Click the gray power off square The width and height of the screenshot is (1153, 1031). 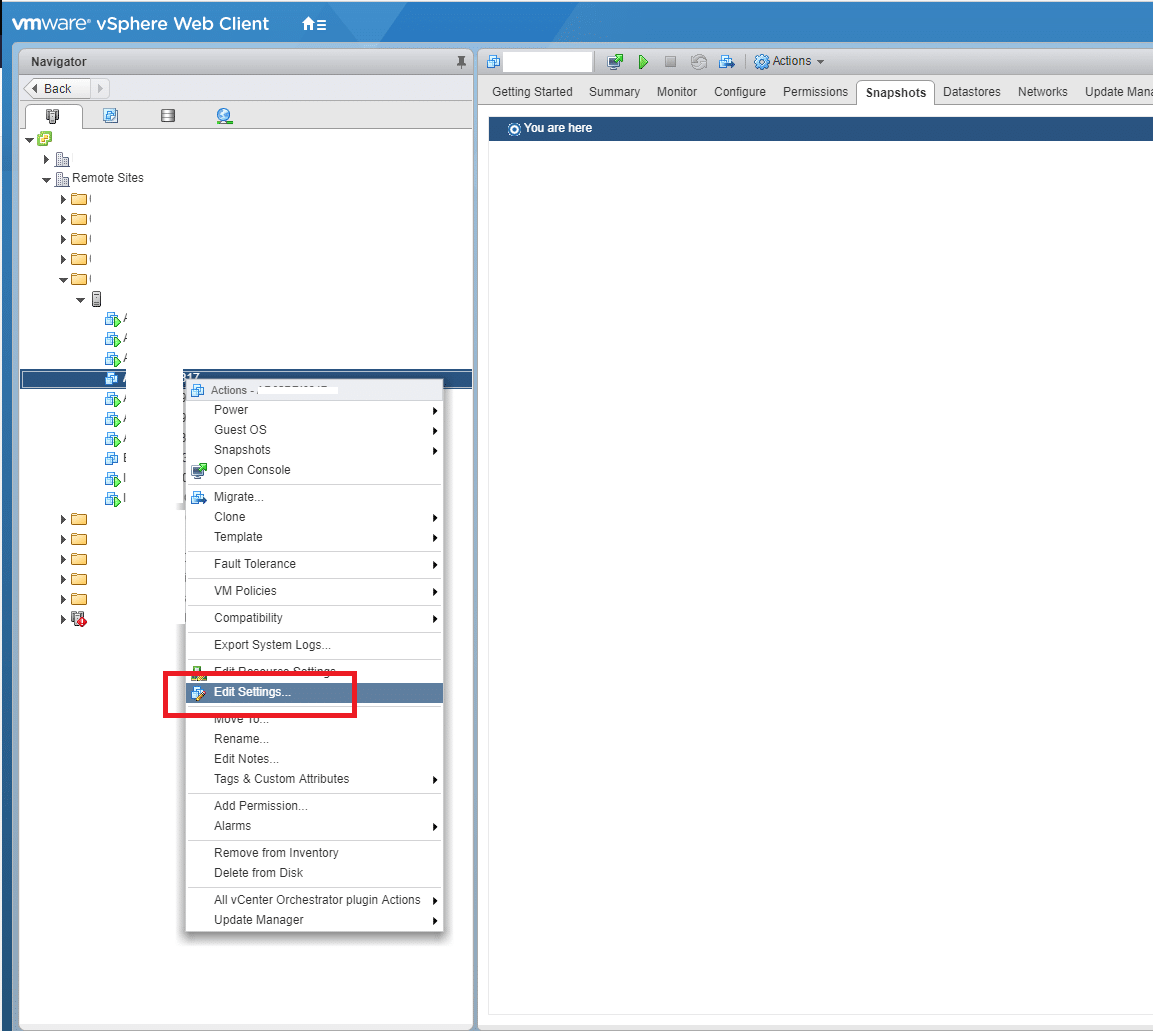[670, 62]
